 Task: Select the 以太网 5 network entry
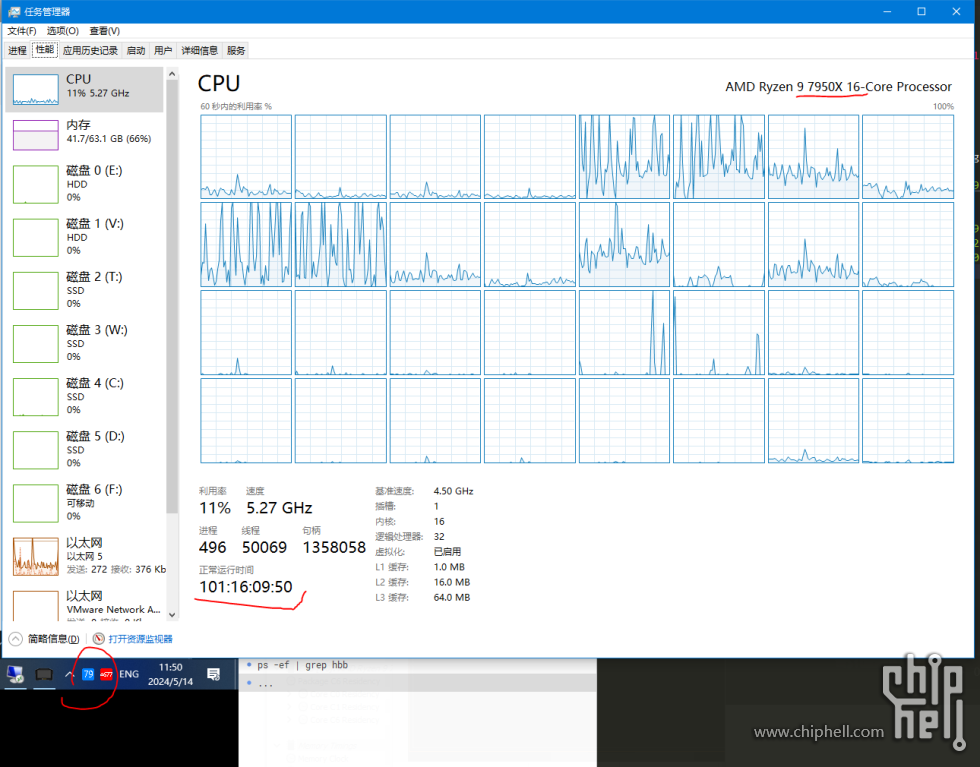coord(84,556)
